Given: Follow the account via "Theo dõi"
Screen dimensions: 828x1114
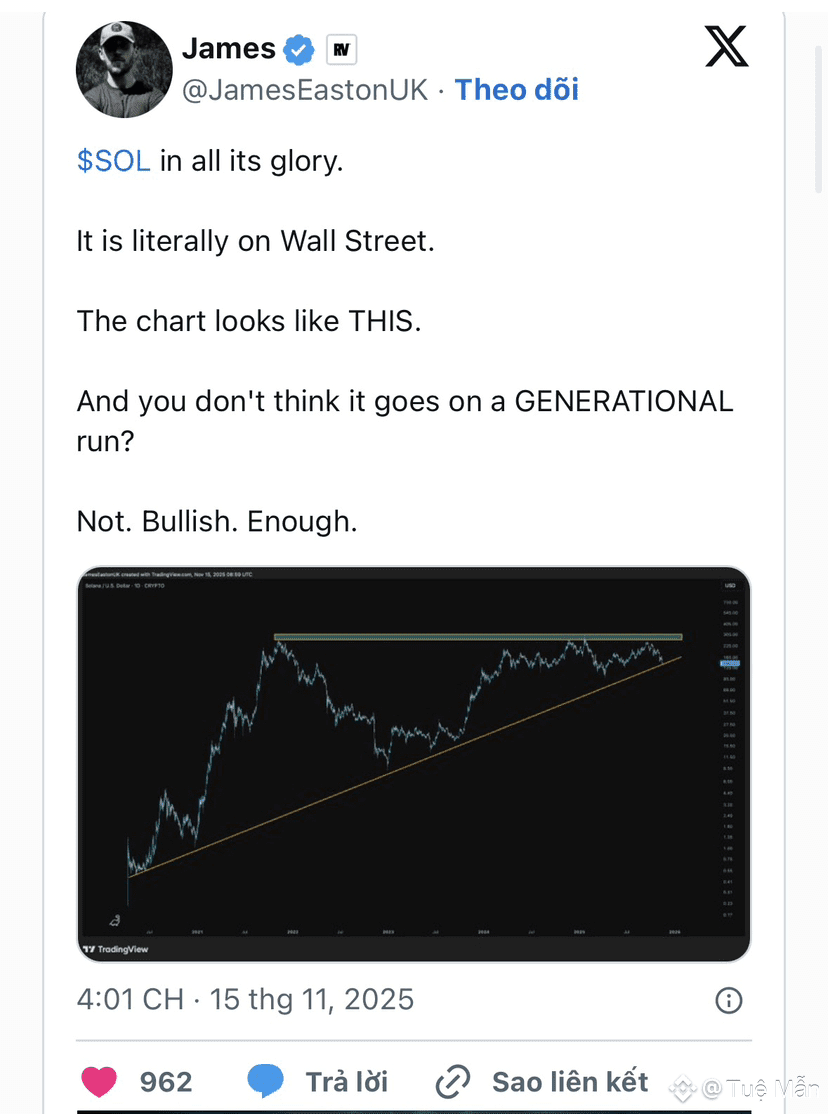Looking at the screenshot, I should coord(516,90).
